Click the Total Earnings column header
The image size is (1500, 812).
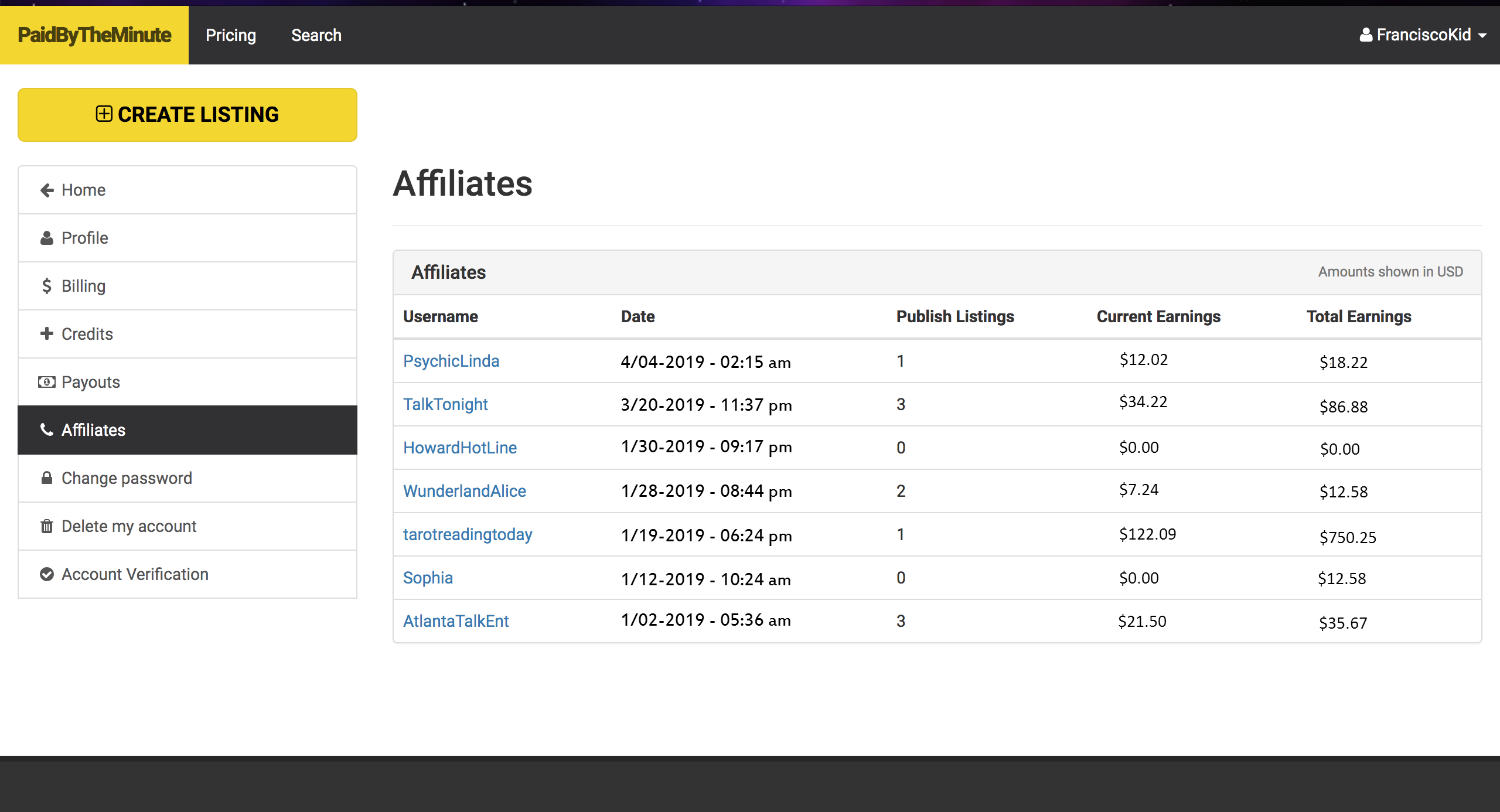coord(1358,317)
